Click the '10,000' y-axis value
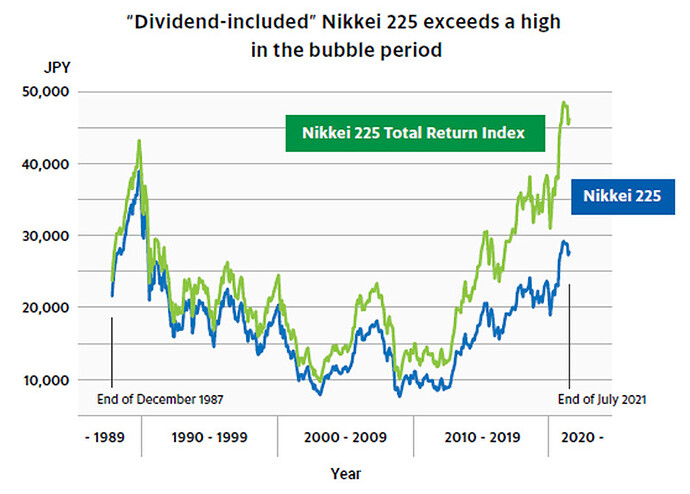Image resolution: width=690 pixels, height=494 pixels. pos(46,381)
